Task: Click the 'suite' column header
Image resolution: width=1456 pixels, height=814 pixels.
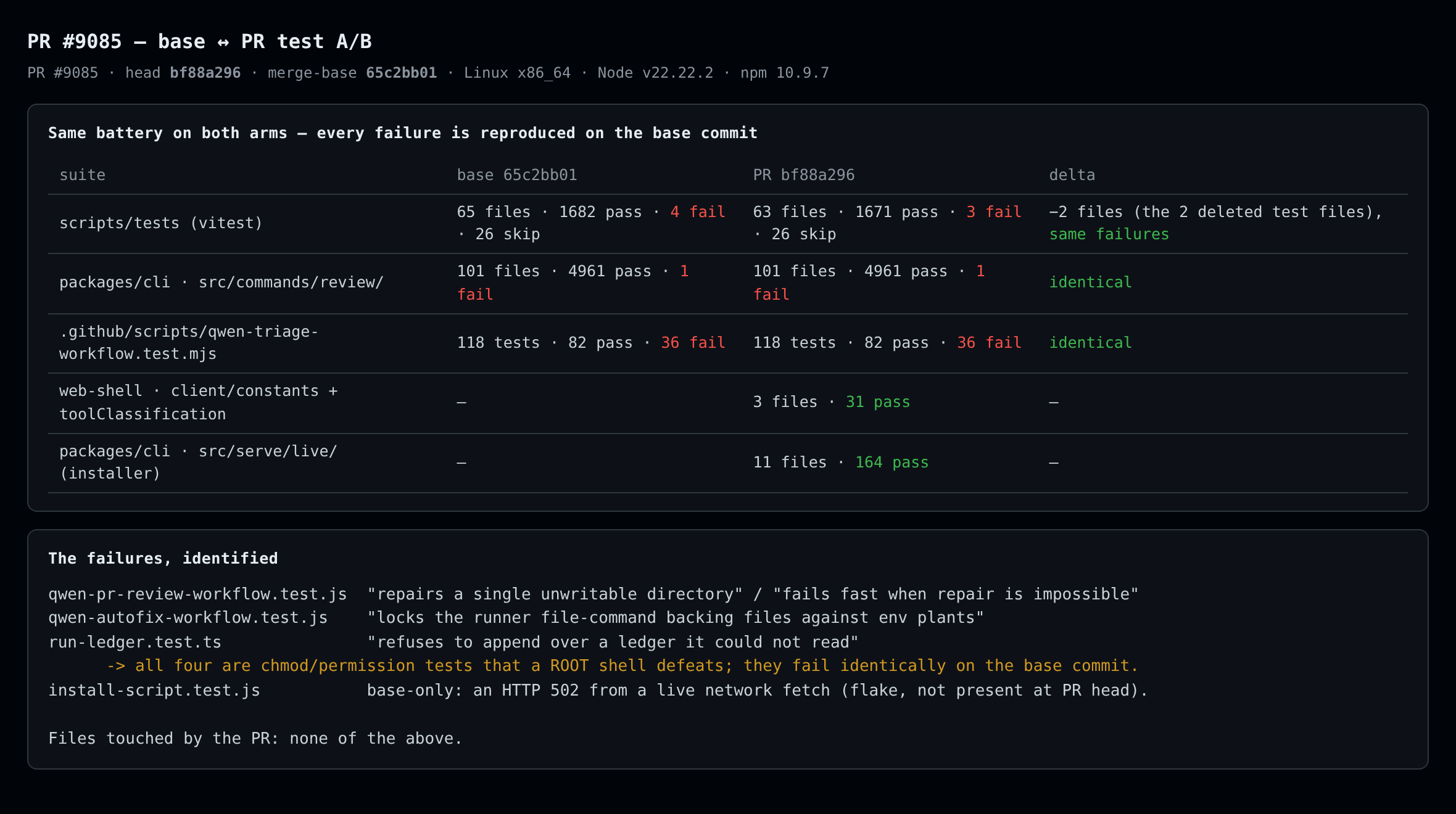Action: click(x=83, y=175)
